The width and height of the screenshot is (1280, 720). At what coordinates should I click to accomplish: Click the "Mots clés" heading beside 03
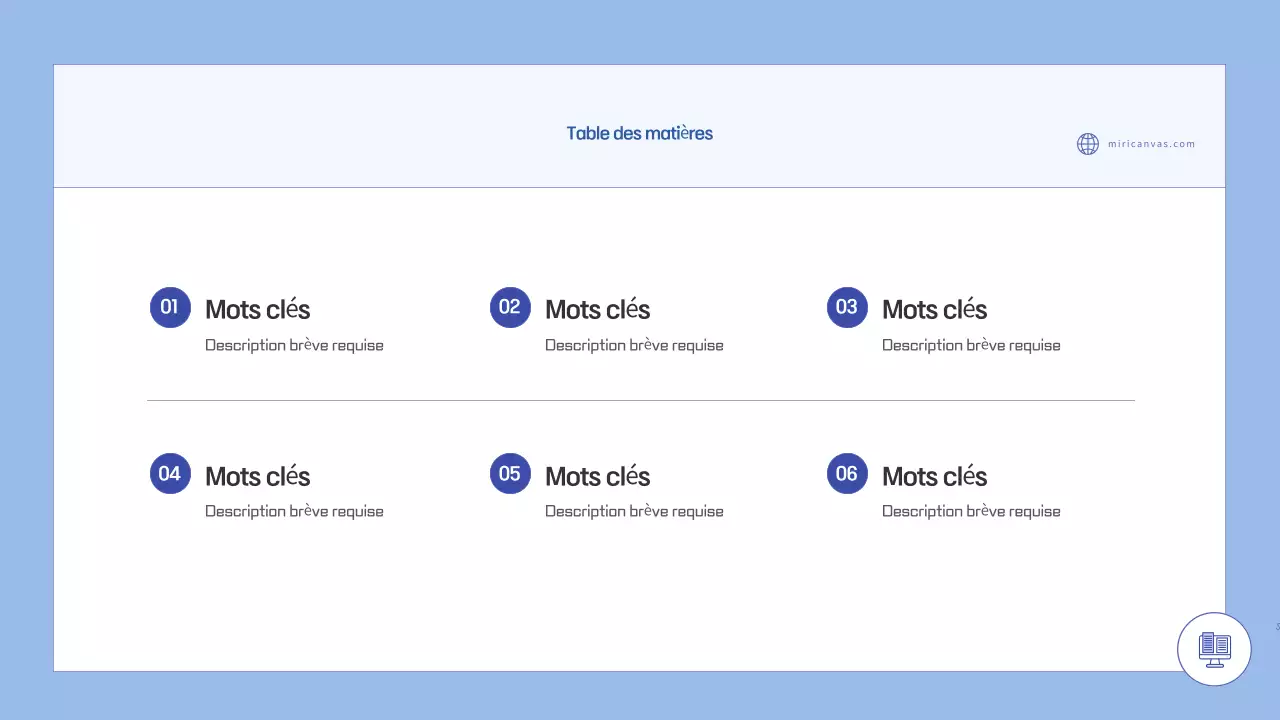[934, 310]
